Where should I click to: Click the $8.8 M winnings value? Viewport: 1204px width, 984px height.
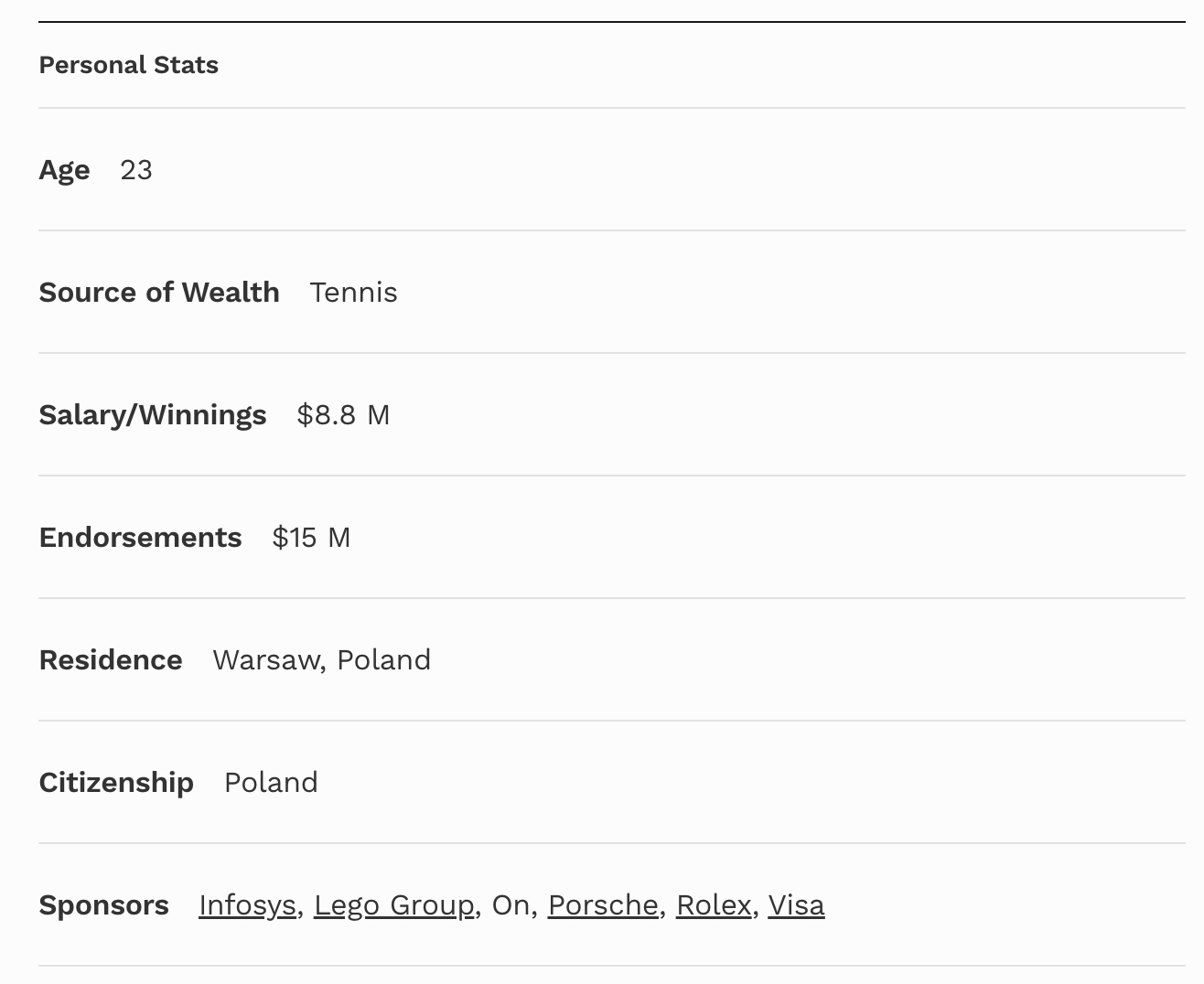343,415
